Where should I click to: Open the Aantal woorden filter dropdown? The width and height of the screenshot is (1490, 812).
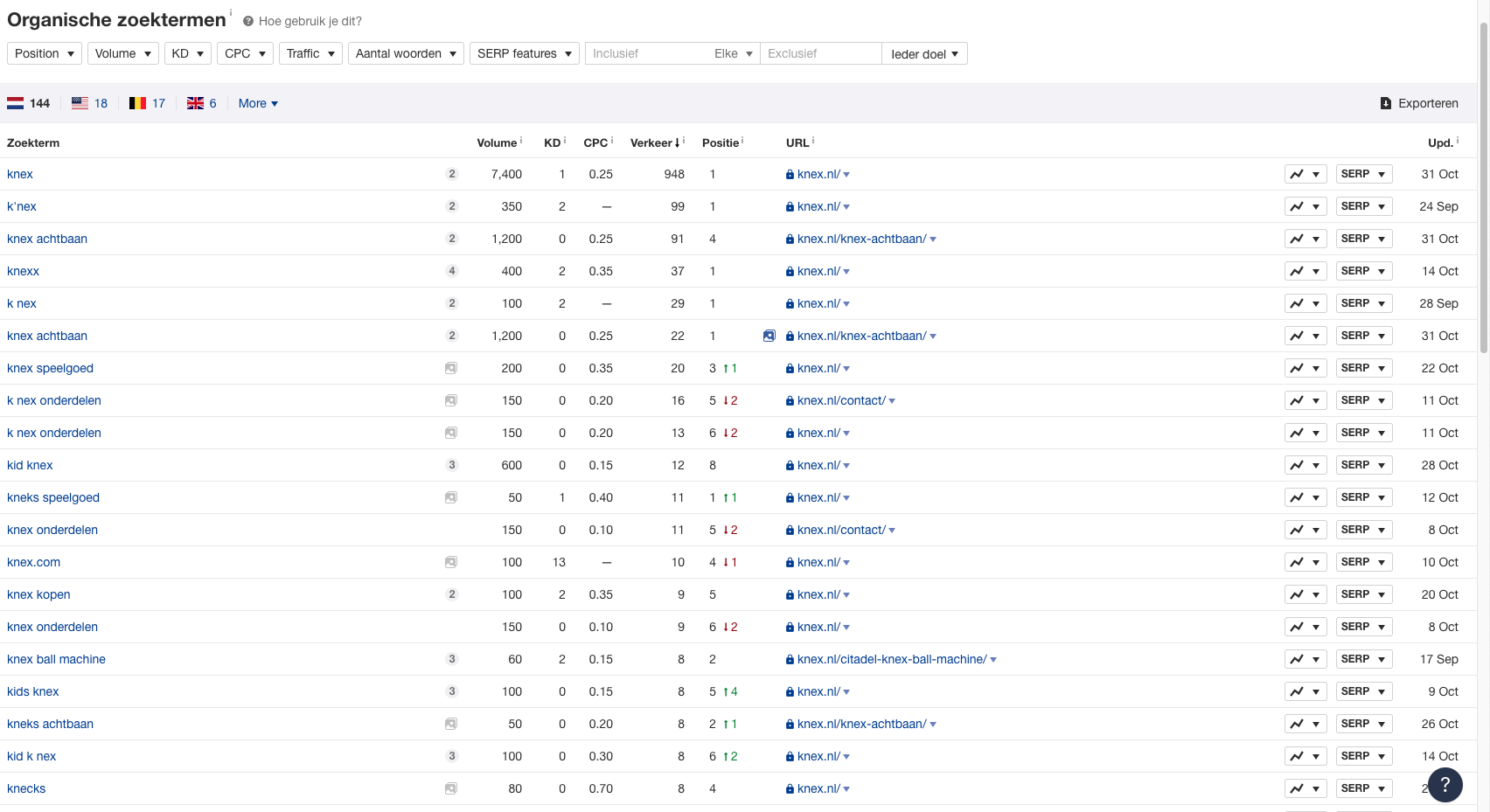pyautogui.click(x=406, y=53)
